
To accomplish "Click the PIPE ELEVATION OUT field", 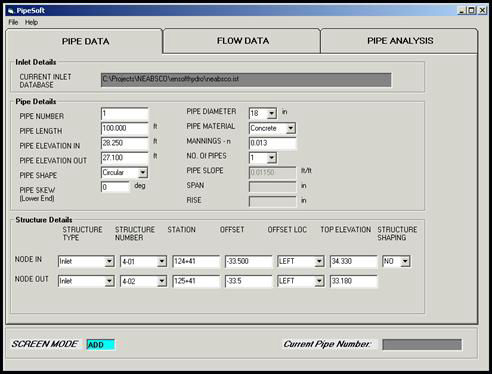I will [x=124, y=158].
